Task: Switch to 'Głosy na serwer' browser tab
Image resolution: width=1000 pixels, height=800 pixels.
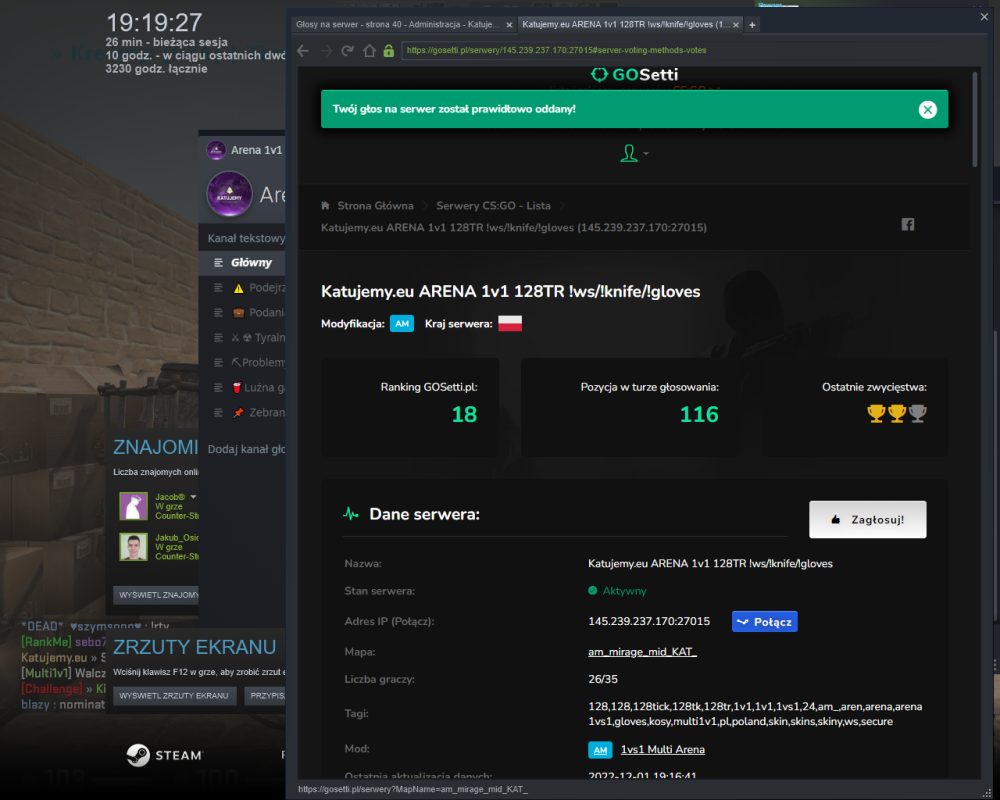Action: pyautogui.click(x=397, y=24)
